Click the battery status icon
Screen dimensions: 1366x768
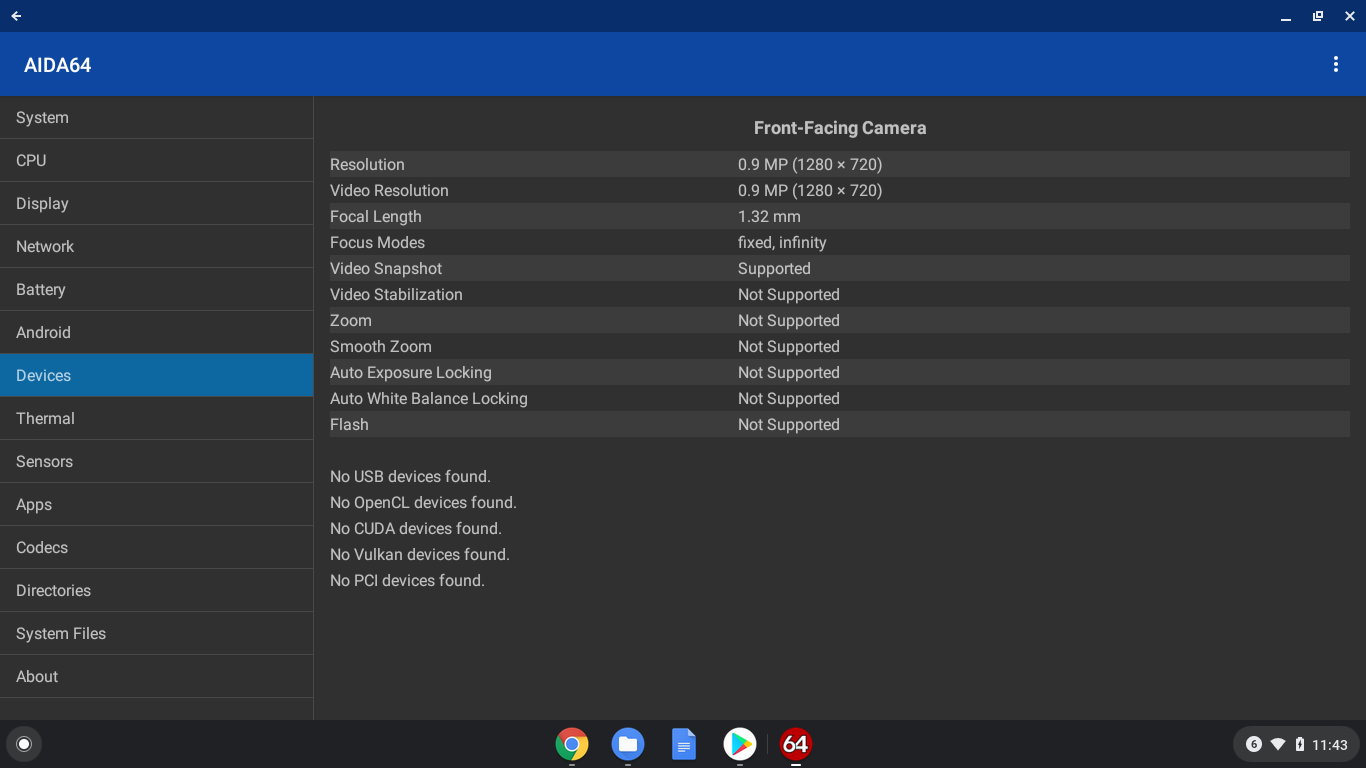tap(1300, 744)
